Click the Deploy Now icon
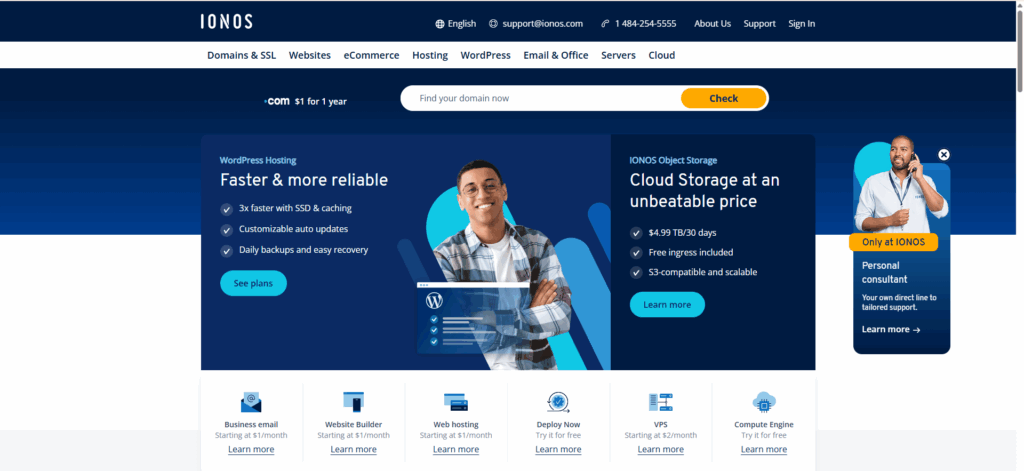Image resolution: width=1024 pixels, height=471 pixels. click(558, 402)
